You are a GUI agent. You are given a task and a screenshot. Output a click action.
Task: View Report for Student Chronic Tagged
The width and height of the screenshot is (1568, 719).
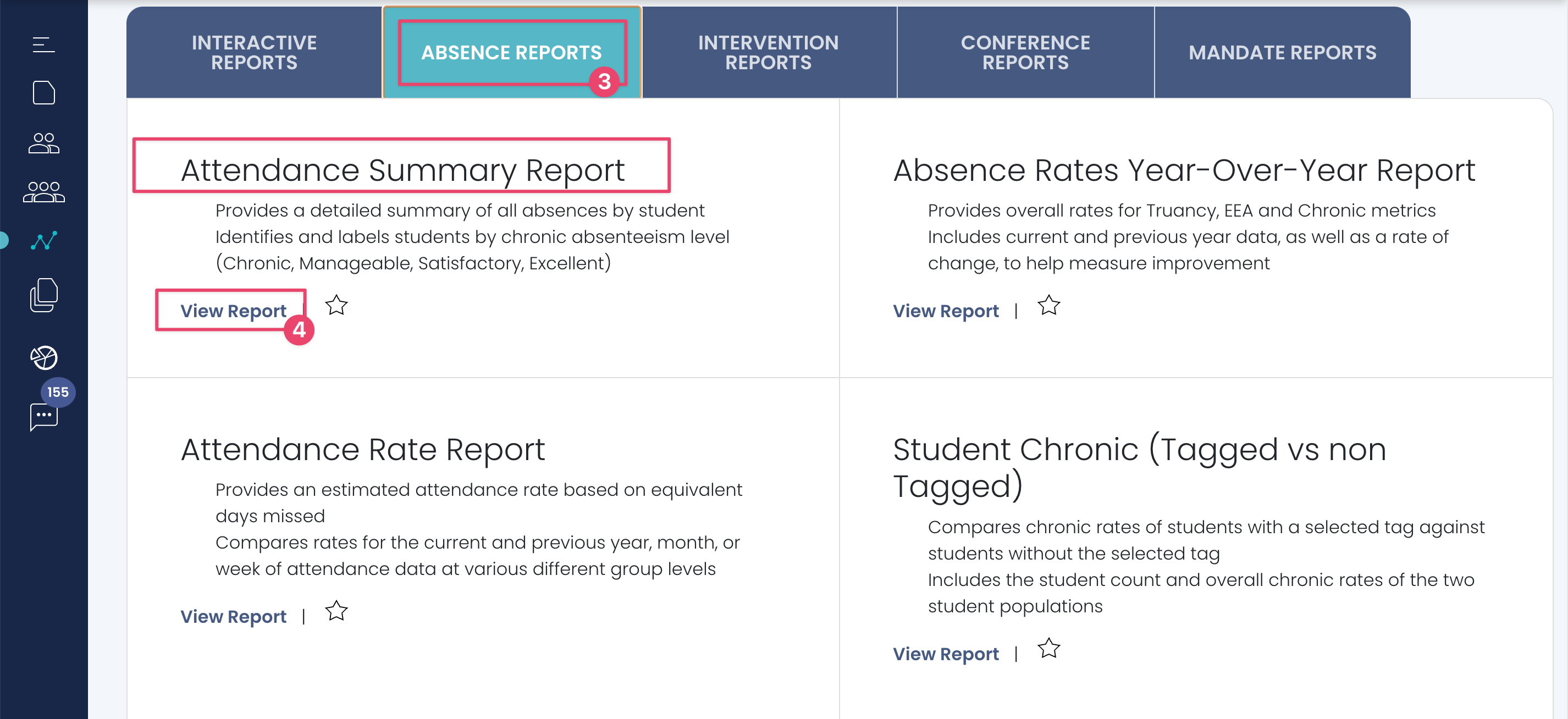pyautogui.click(x=945, y=654)
